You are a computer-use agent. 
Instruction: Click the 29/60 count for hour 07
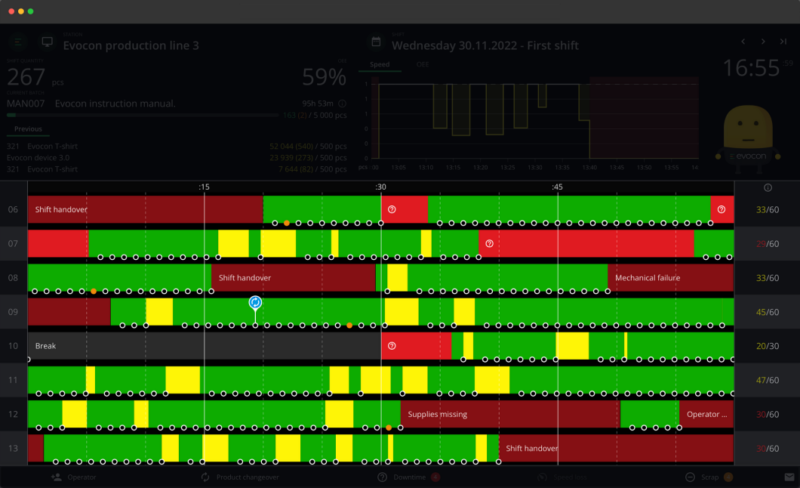[x=767, y=243]
